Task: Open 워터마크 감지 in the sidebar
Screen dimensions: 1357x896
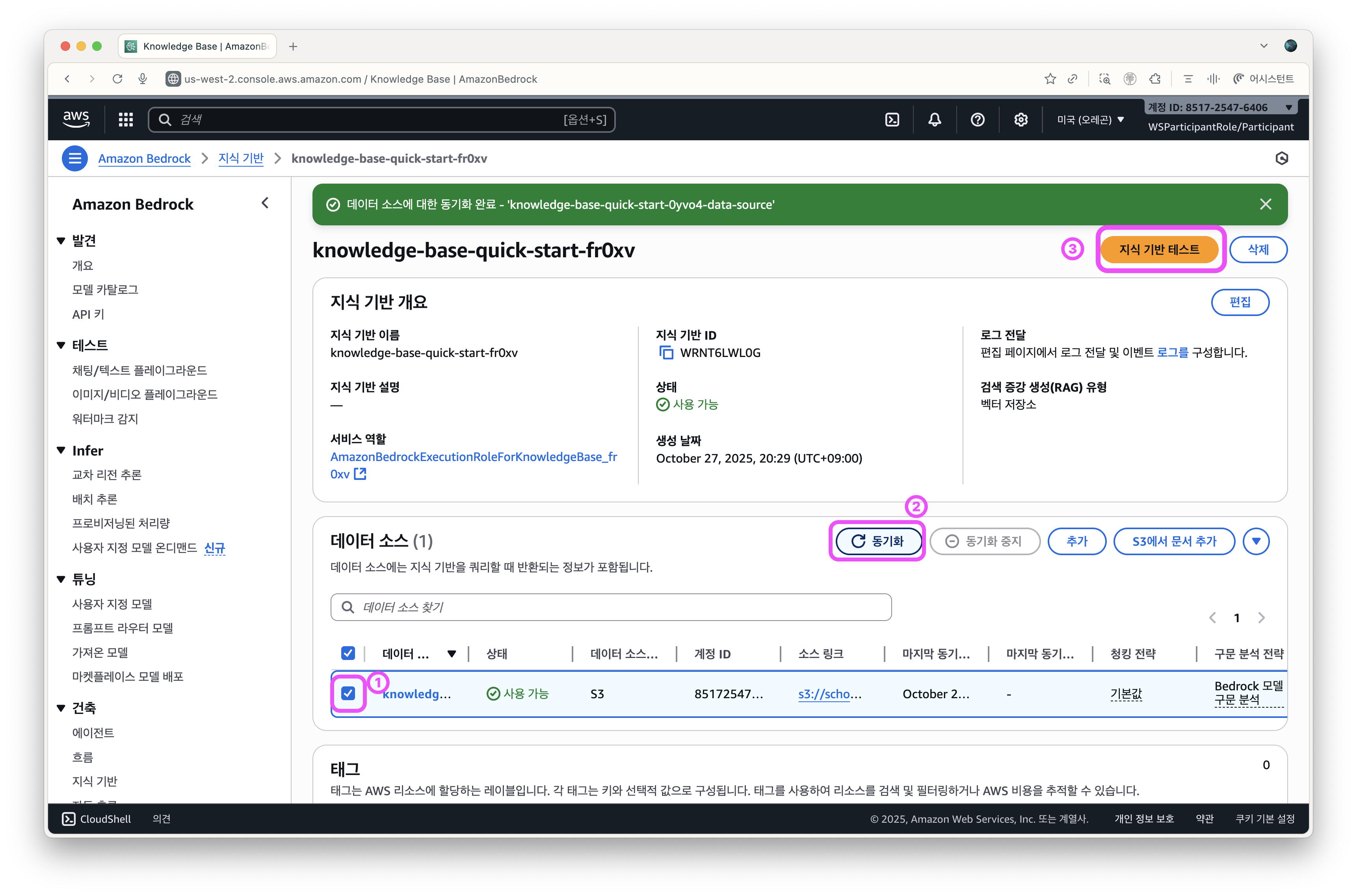Action: pos(105,419)
